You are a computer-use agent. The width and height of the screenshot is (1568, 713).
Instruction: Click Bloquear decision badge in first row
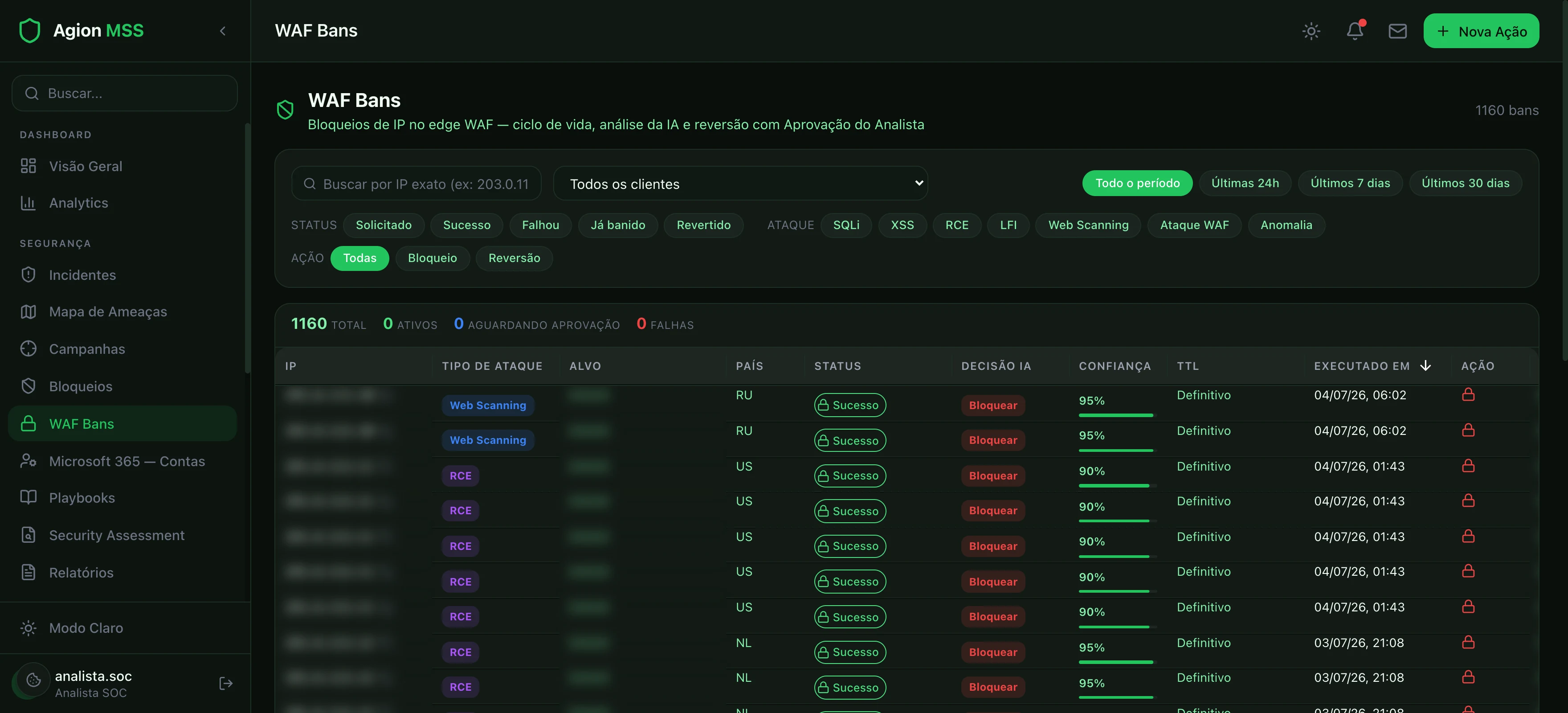click(993, 406)
